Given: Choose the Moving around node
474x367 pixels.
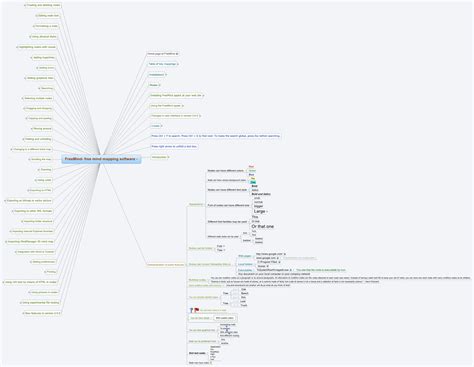Looking at the screenshot, I should 42,129.
